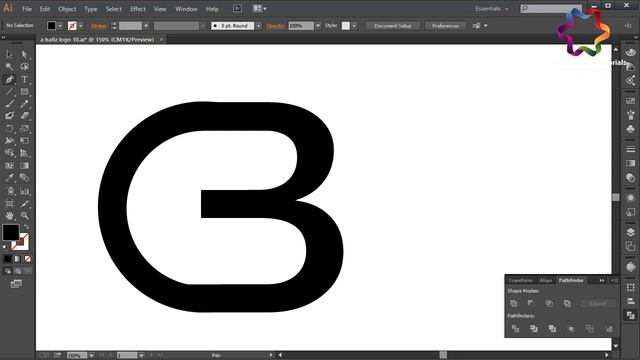Click Minus Front in Pathfinder Shape Modes
The height and width of the screenshot is (360, 640).
tap(531, 303)
